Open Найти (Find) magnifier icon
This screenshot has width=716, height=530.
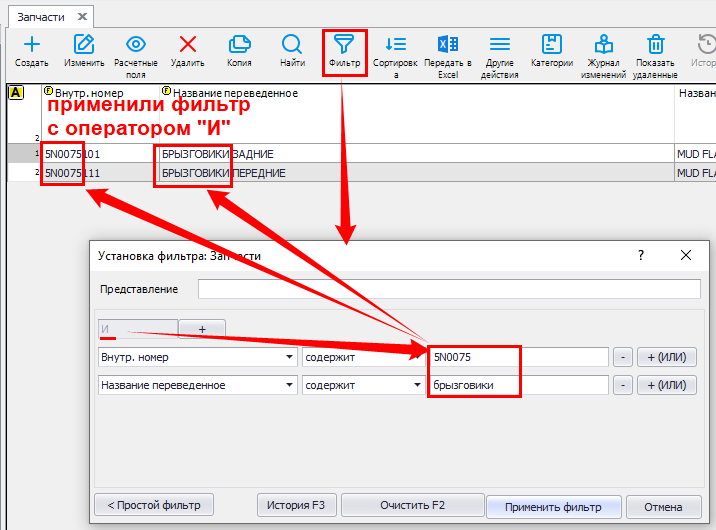292,44
